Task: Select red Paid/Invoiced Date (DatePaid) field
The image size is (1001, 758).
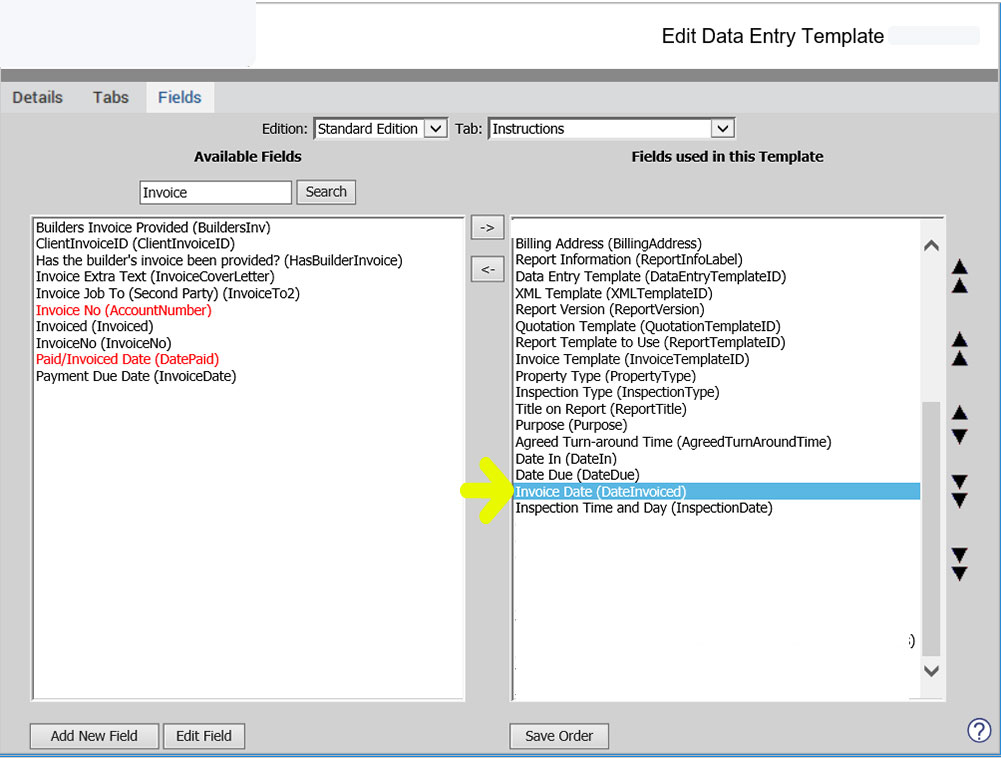Action: pos(127,359)
